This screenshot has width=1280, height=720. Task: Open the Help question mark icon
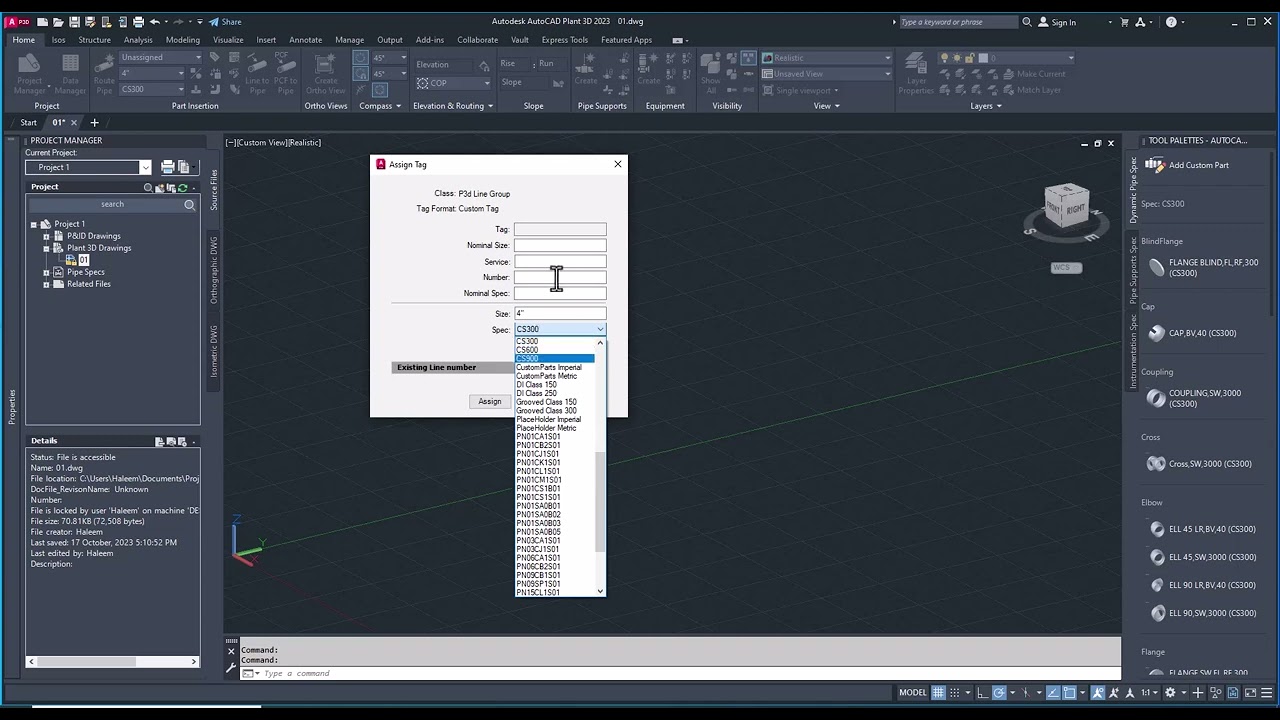1171,22
